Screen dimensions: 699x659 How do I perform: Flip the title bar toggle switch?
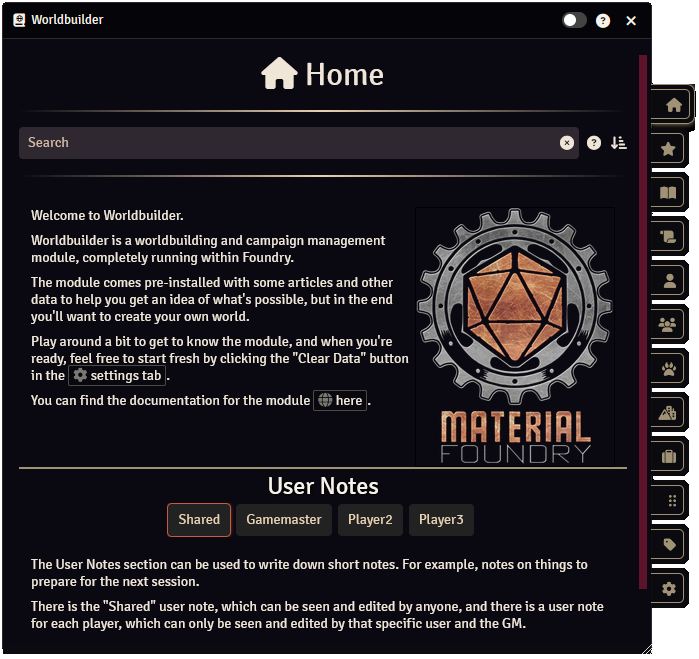click(x=574, y=20)
